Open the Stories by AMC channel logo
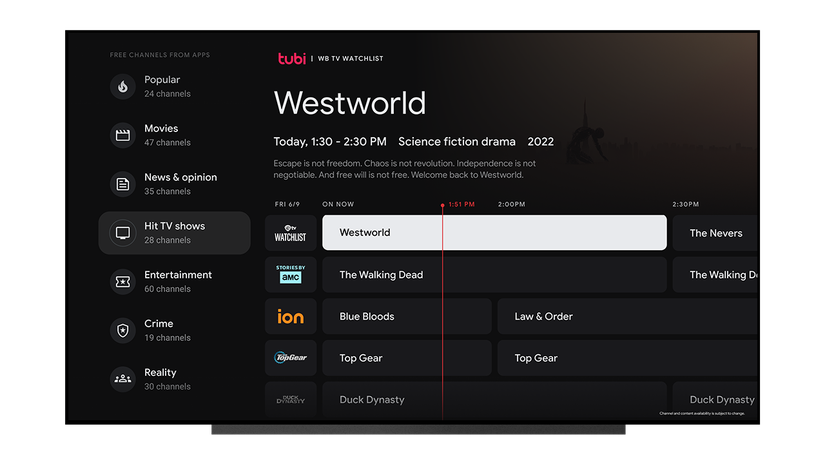The height and width of the screenshot is (464, 825). (x=290, y=275)
